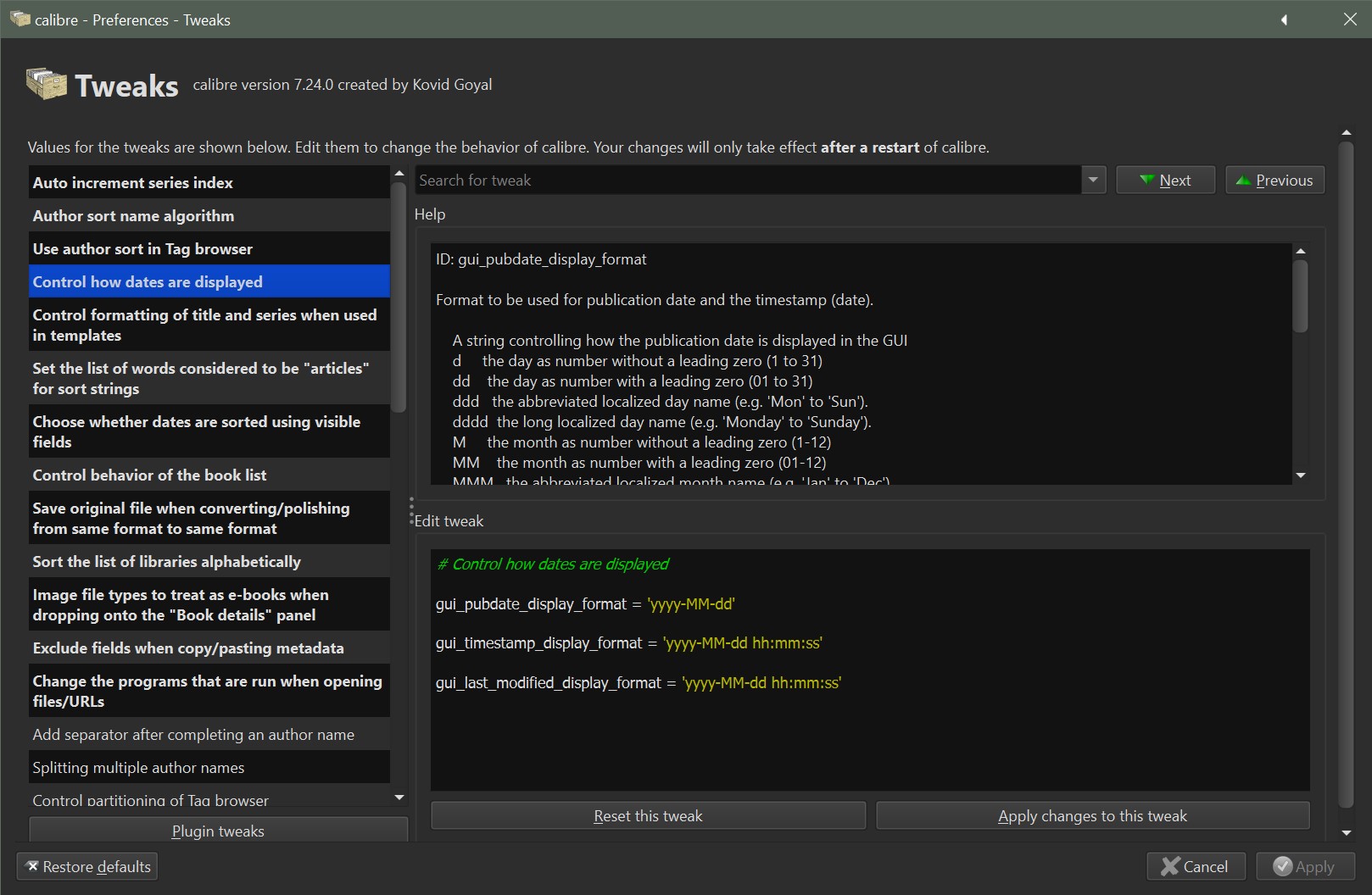This screenshot has width=1372, height=895.
Task: Select Use author sort in Tag browser
Action: 209,248
